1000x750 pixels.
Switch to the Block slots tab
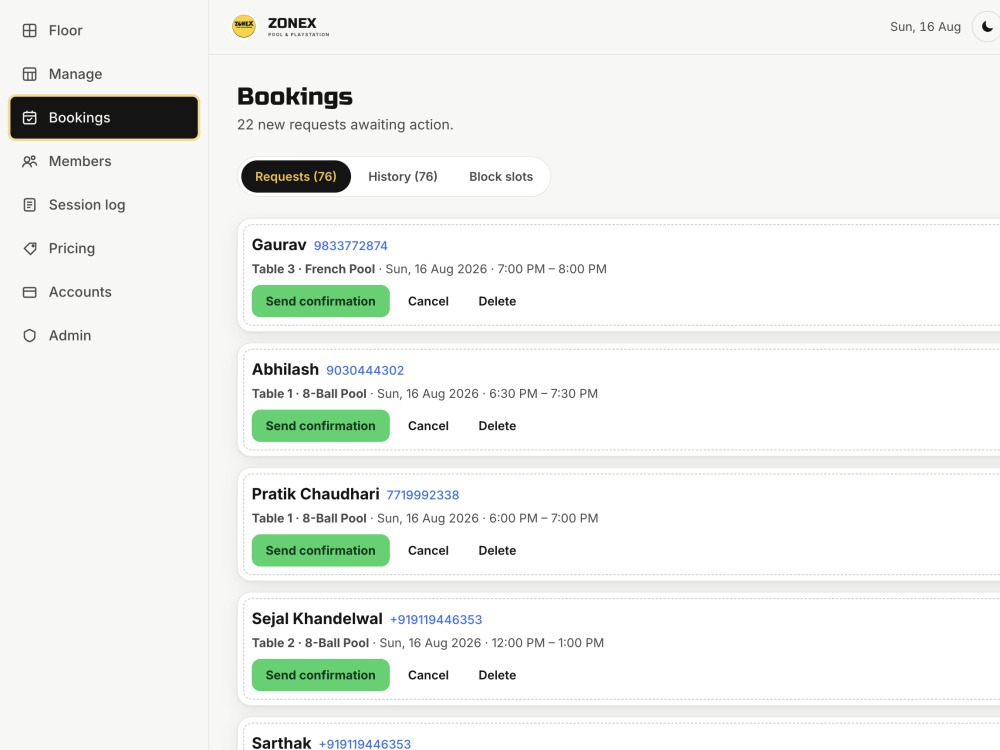pos(501,177)
